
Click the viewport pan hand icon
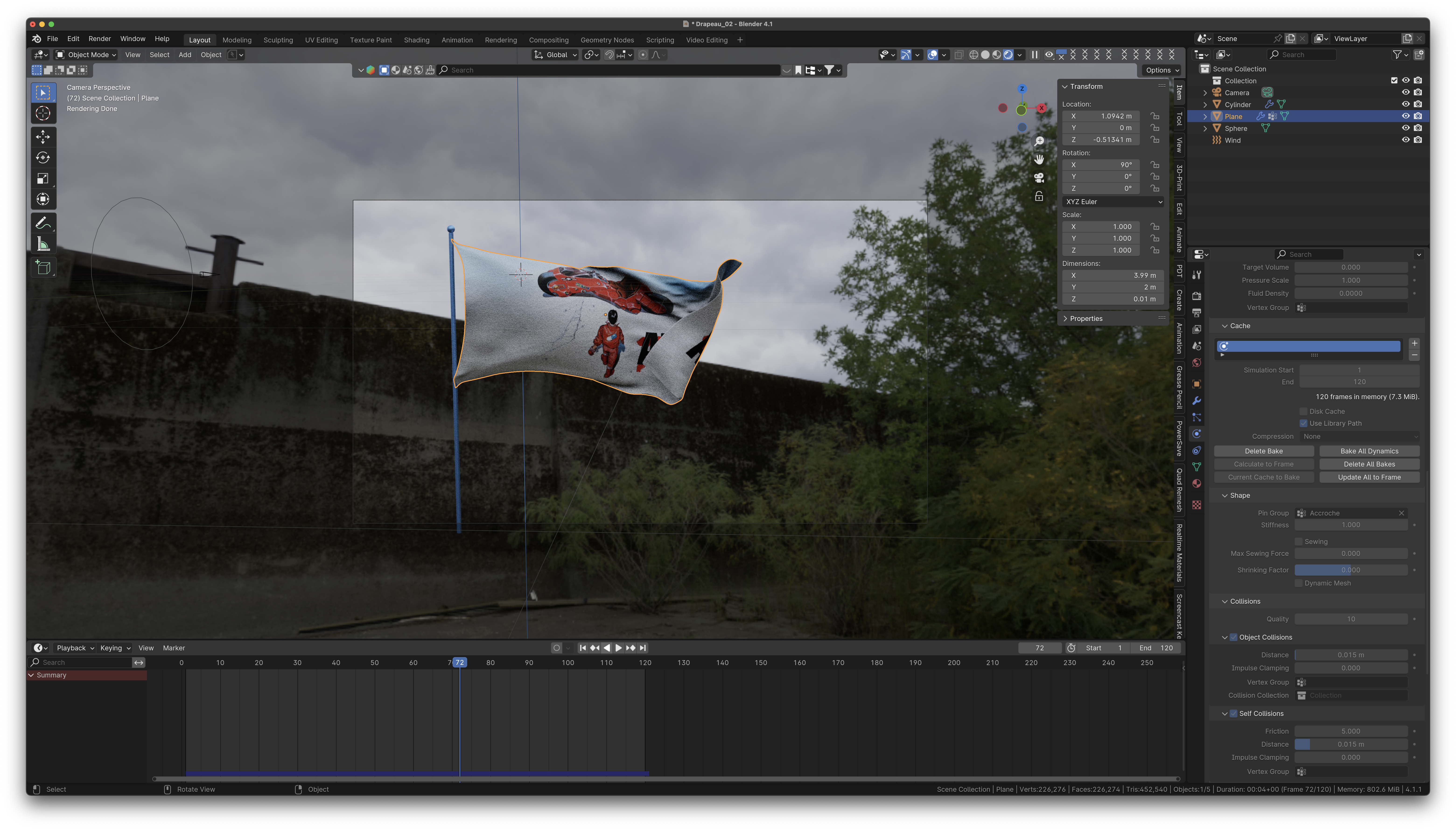click(1039, 160)
